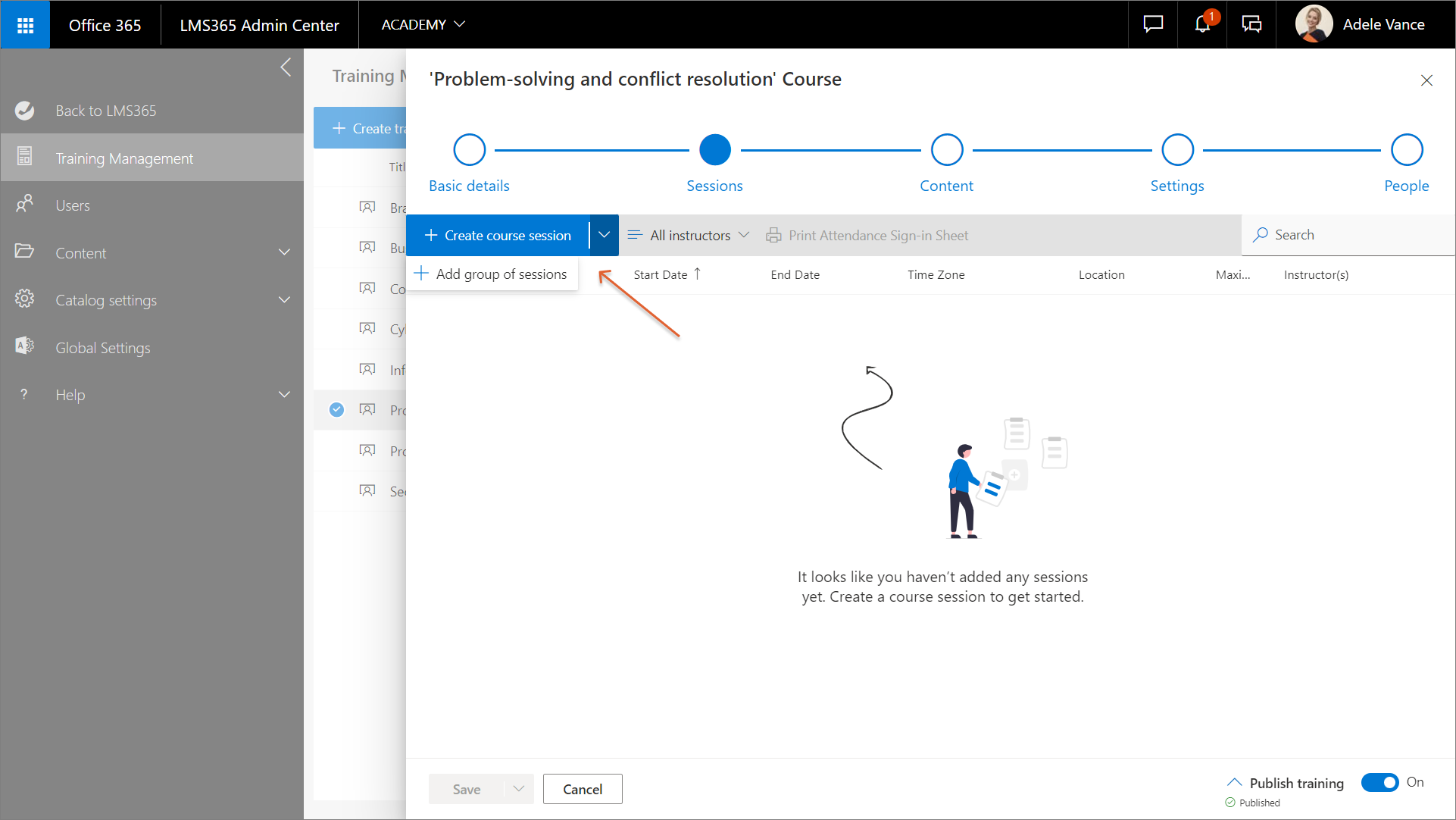
Task: Expand the Catalog settings menu chevron
Action: click(284, 300)
